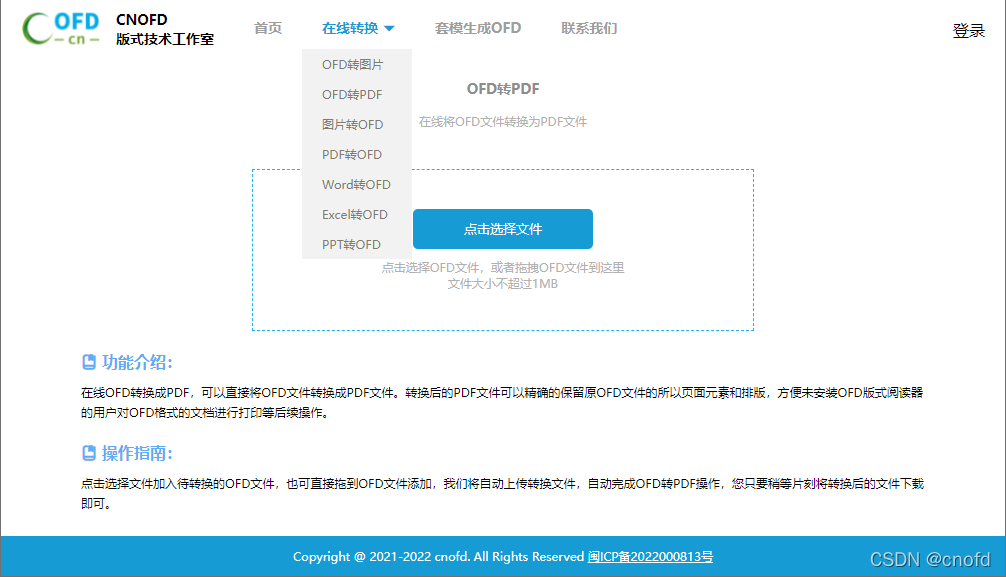This screenshot has height=577, width=1006.
Task: Click the 点击选择文件 upload button
Action: [501, 228]
